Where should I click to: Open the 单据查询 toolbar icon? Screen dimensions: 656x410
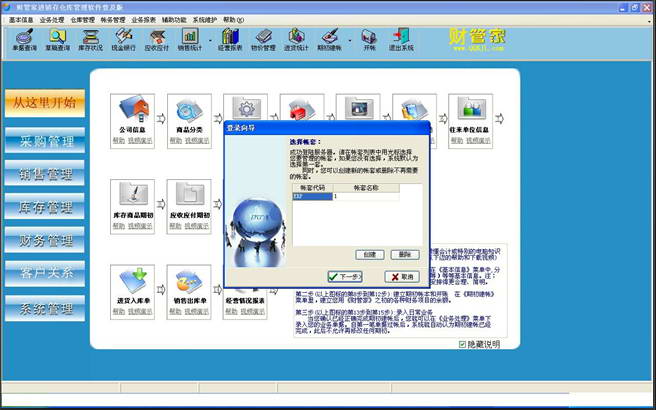pos(24,40)
